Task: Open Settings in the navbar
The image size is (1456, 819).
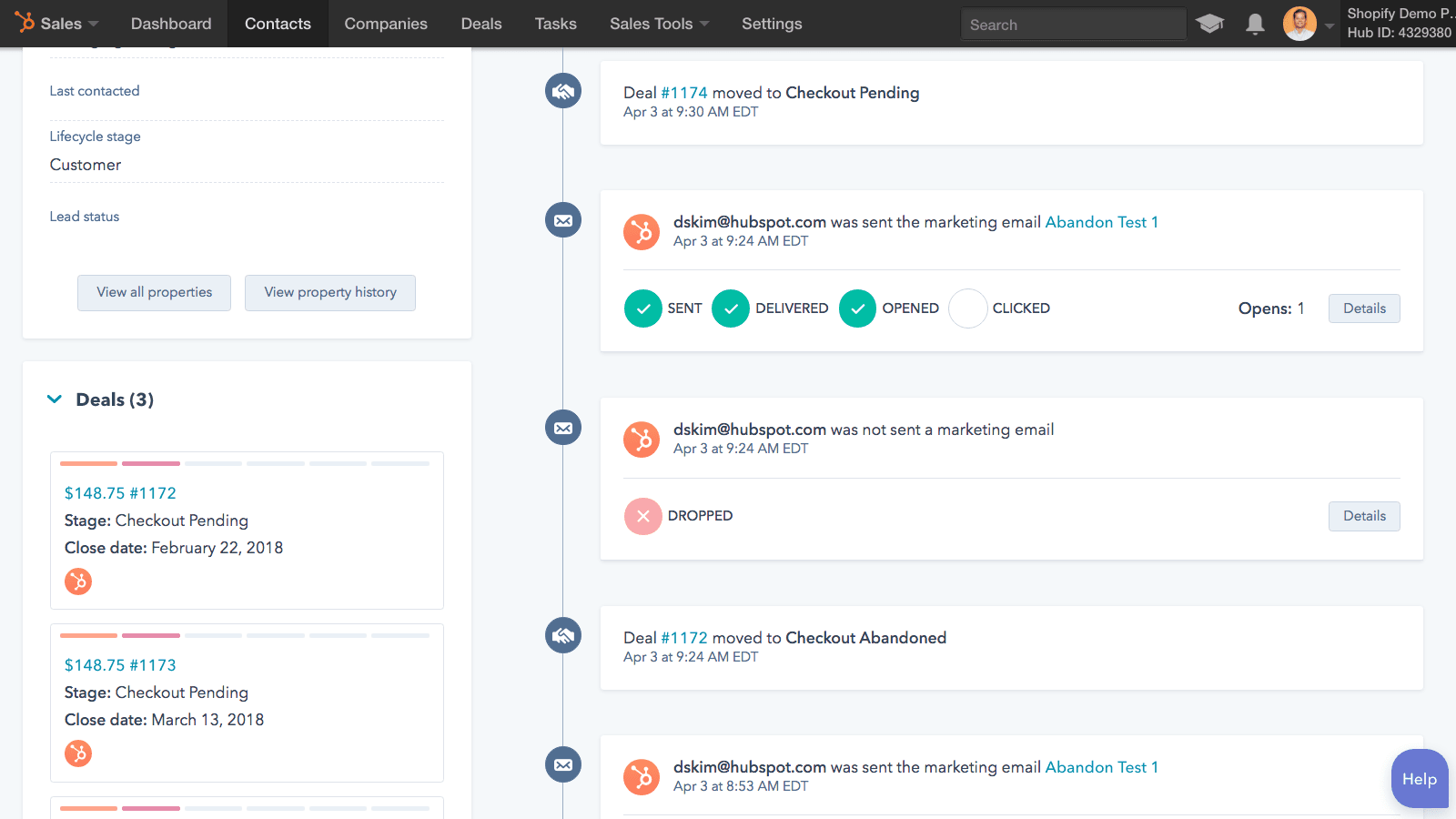Action: [x=772, y=24]
